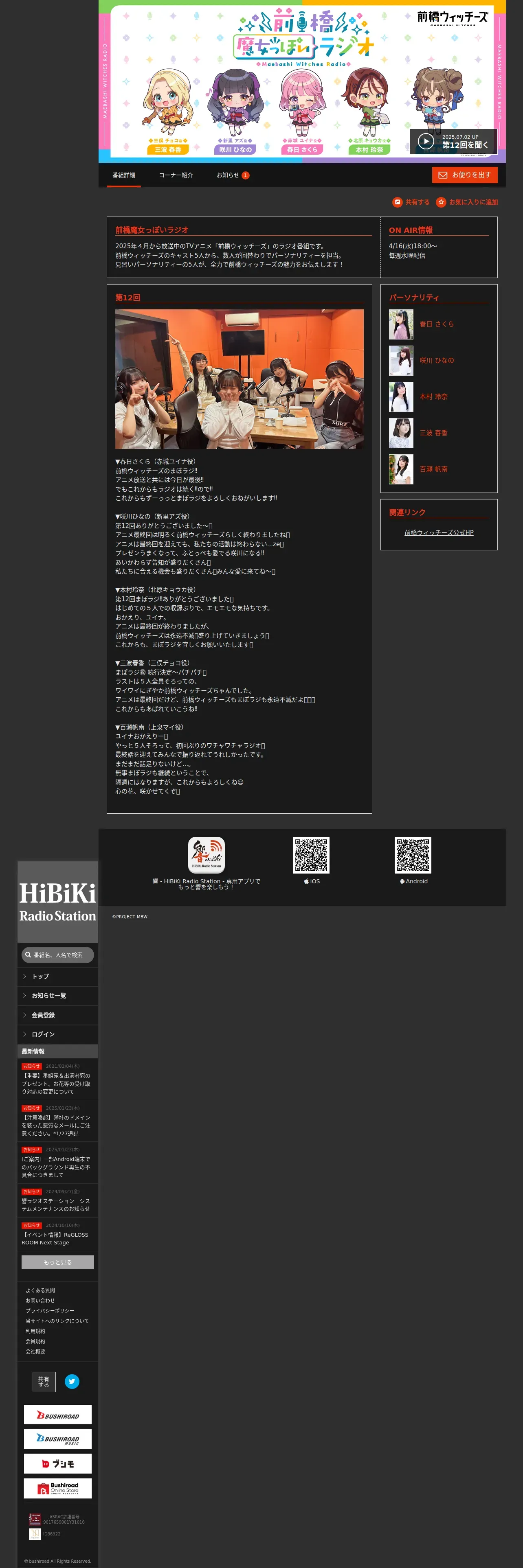Click the episode 12 studio photo
Image resolution: width=523 pixels, height=1568 pixels.
pyautogui.click(x=239, y=379)
